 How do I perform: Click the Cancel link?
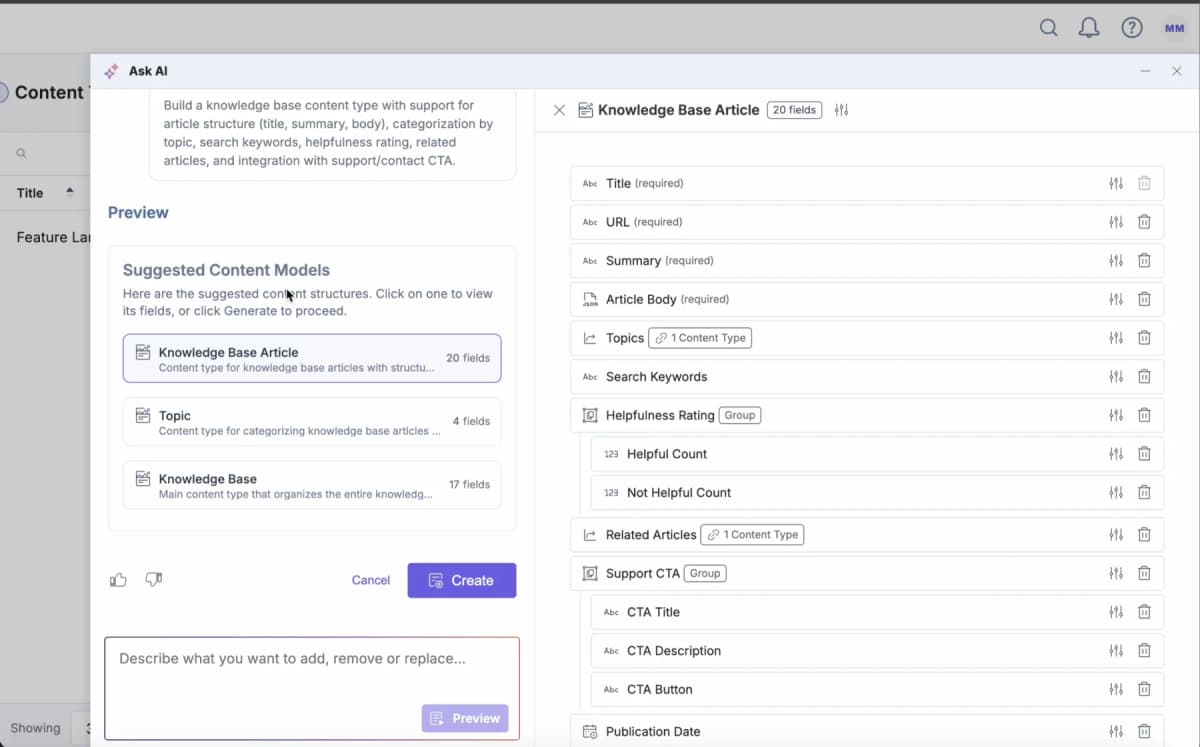[370, 580]
